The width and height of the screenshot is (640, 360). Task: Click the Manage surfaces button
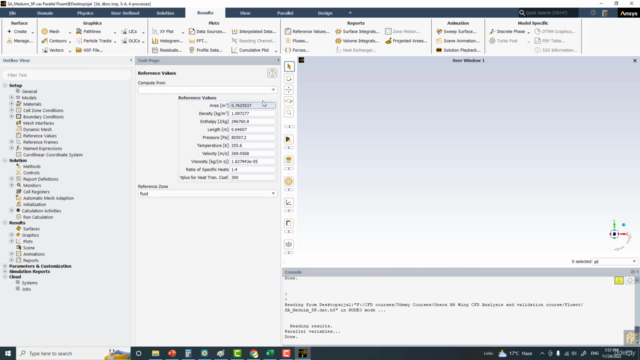(19, 41)
